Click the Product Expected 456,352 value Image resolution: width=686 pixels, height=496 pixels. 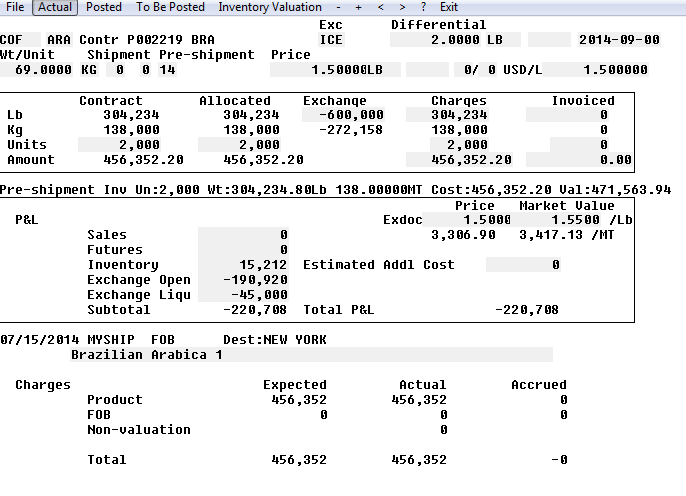pyautogui.click(x=299, y=400)
